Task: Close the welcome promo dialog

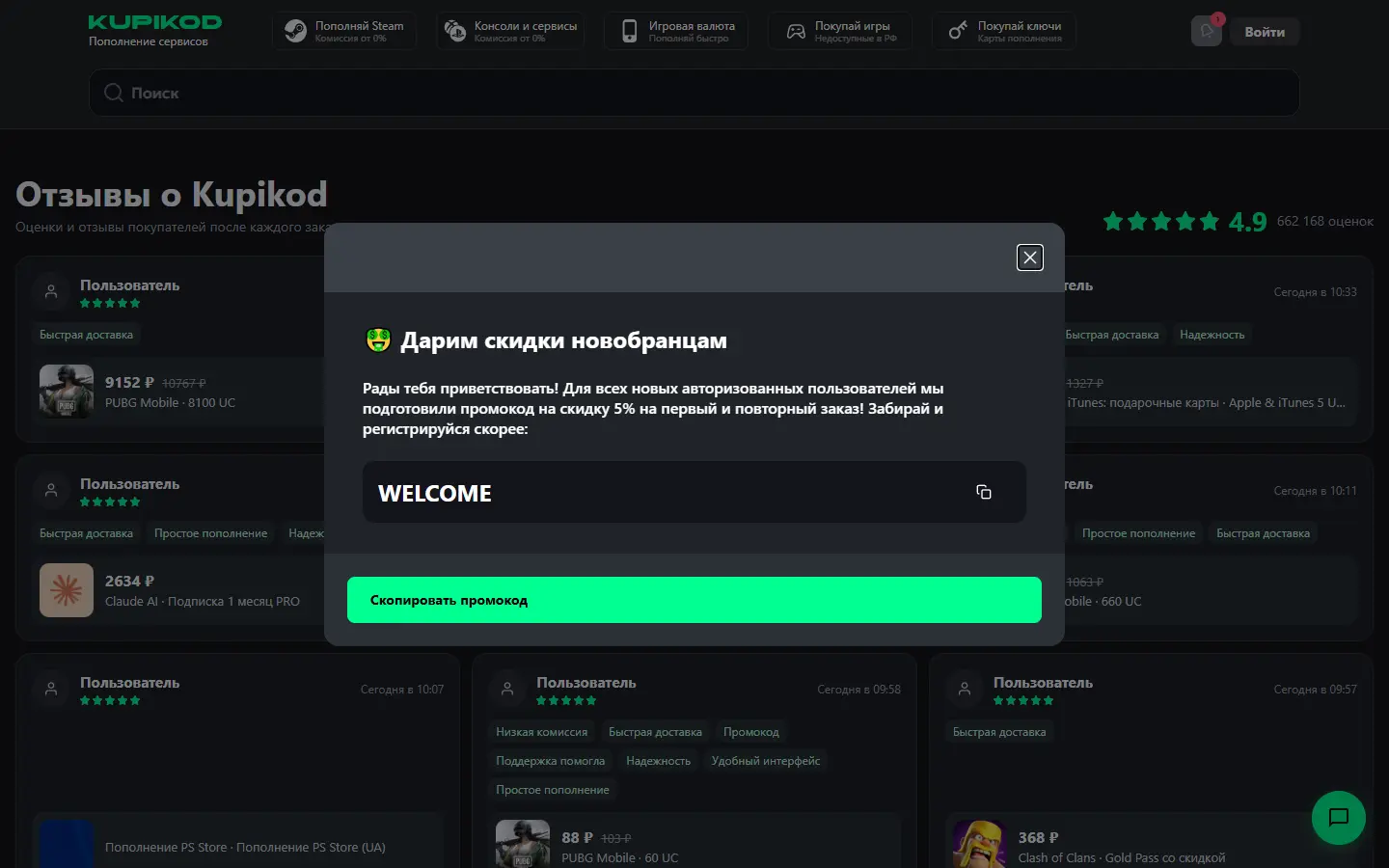Action: coord(1030,258)
